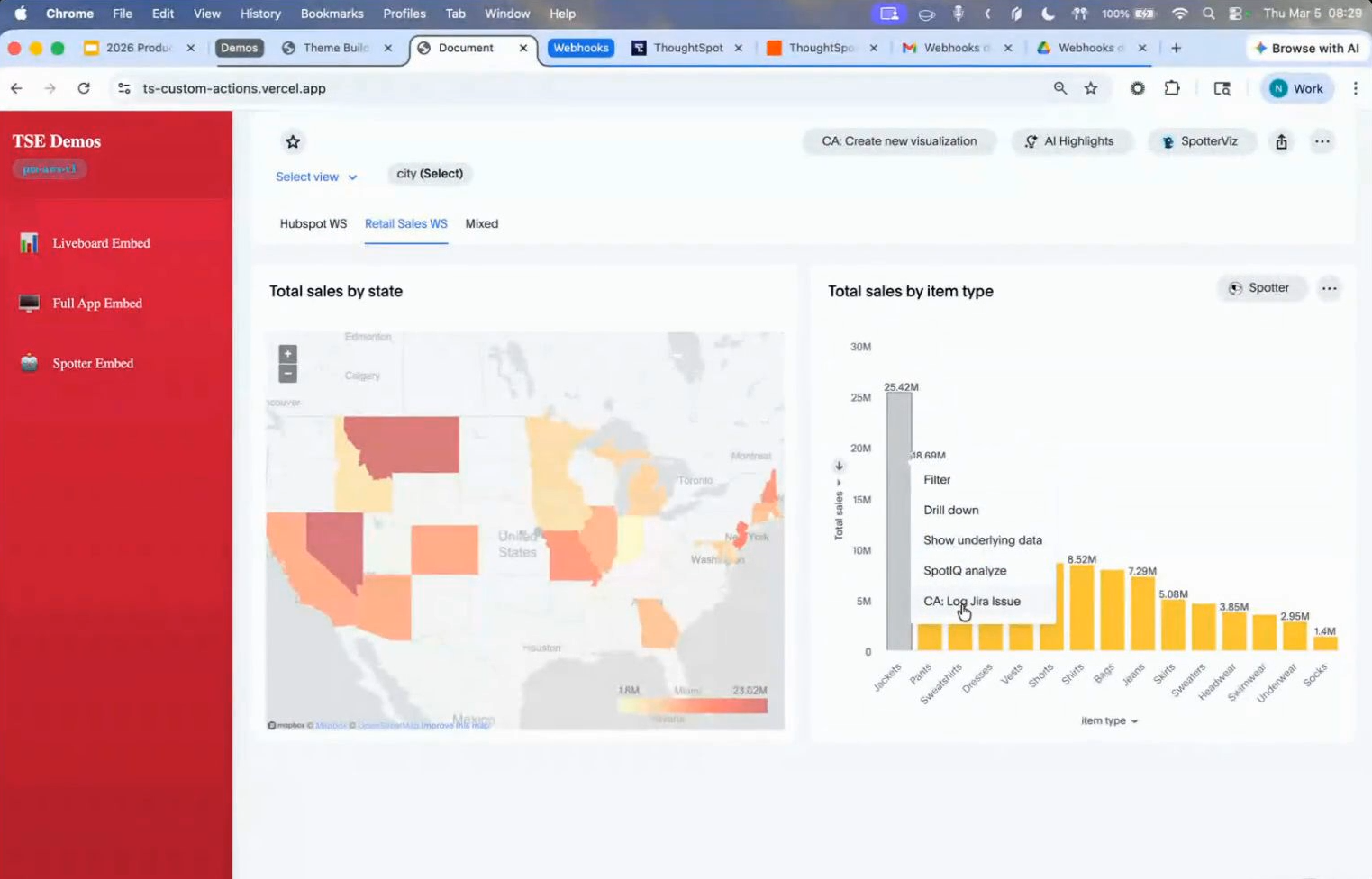Click the AI Highlights button
Screen dimensions: 1372x879
(x=1069, y=141)
